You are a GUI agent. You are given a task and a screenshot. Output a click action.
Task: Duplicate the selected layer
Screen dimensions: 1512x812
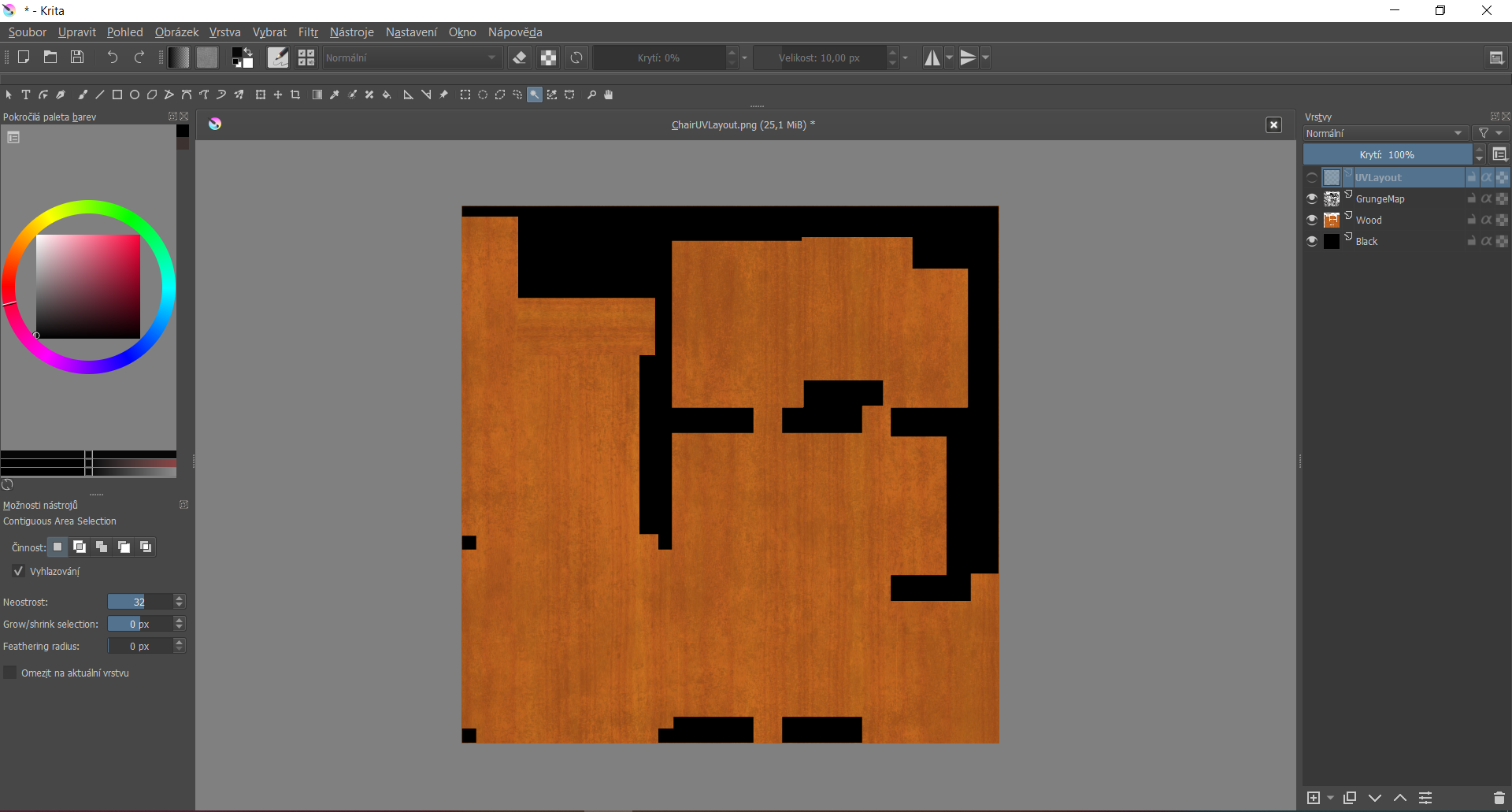point(1350,798)
